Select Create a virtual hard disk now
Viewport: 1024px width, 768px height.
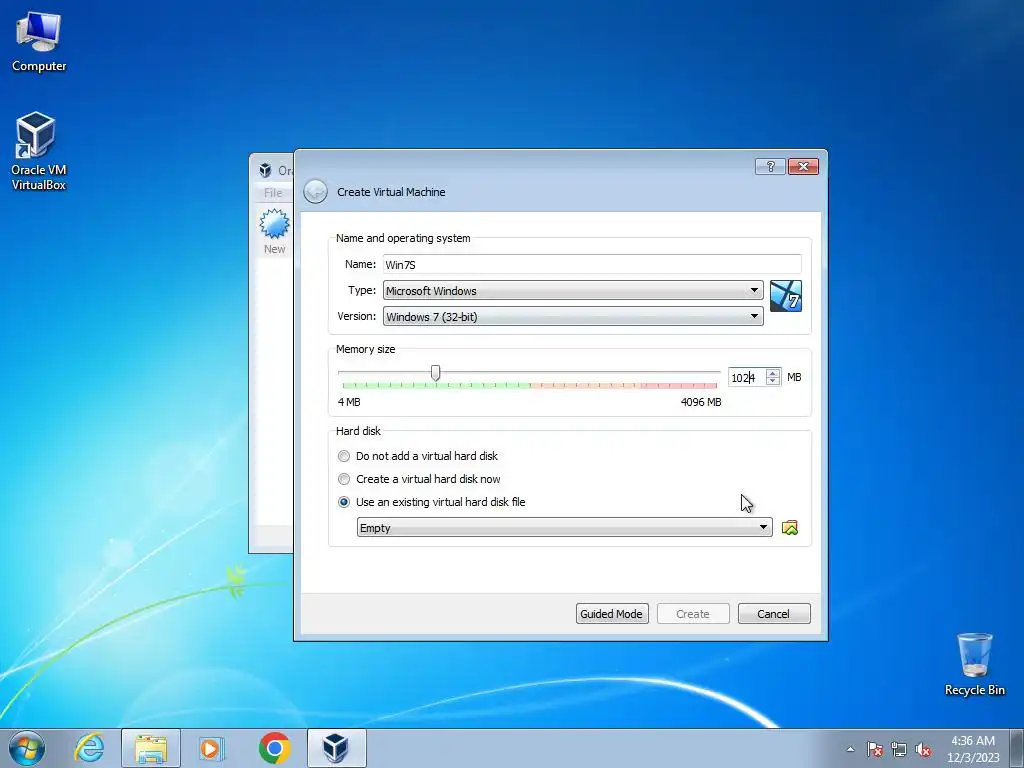coord(419,479)
